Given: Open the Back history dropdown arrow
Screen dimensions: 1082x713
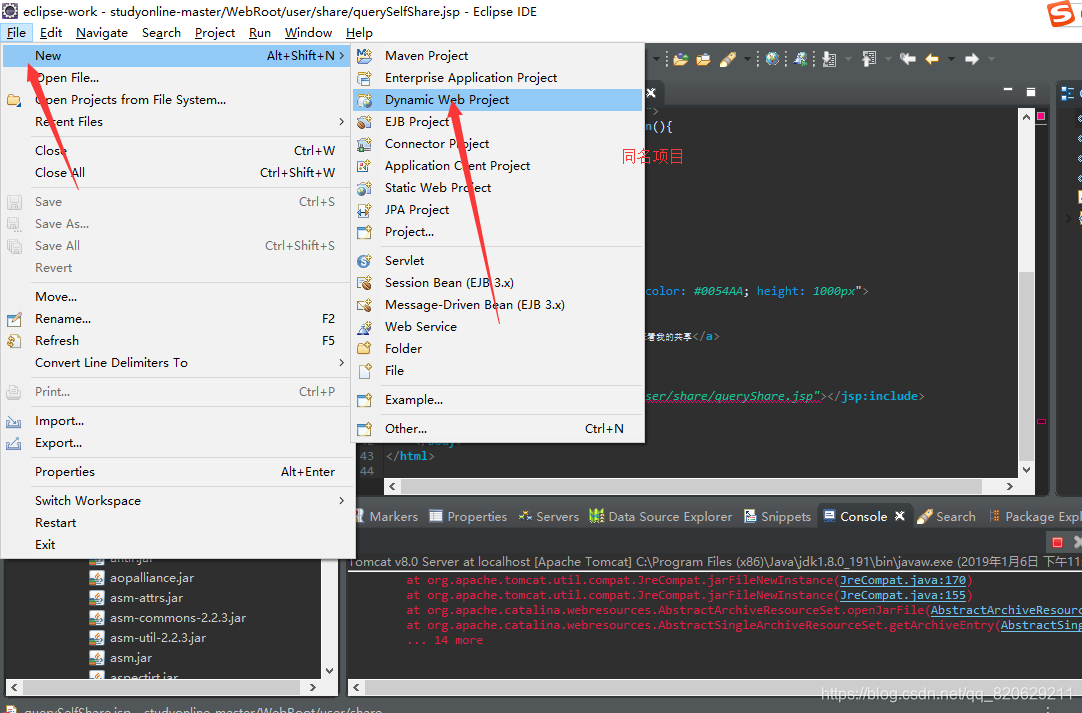Looking at the screenshot, I should 951,59.
